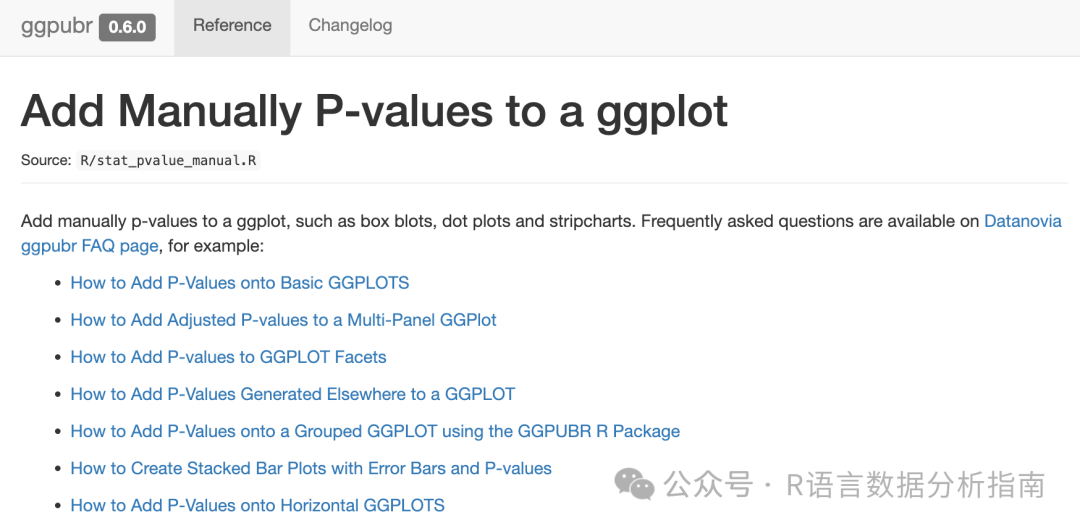This screenshot has height=528, width=1080.
Task: Open the Adjusted P-values Multi-Panel GGPlot link
Action: (283, 320)
